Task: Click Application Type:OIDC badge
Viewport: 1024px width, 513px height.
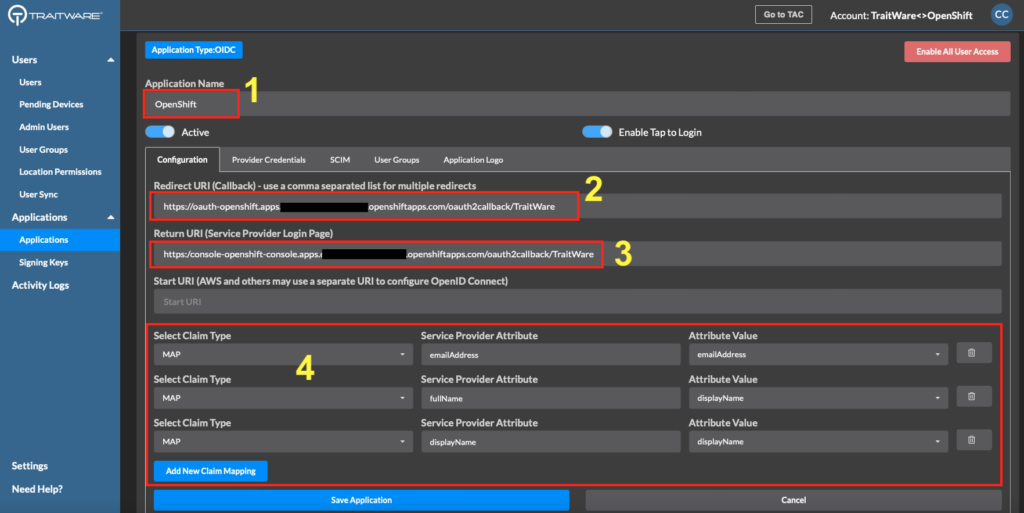Action: [x=193, y=50]
